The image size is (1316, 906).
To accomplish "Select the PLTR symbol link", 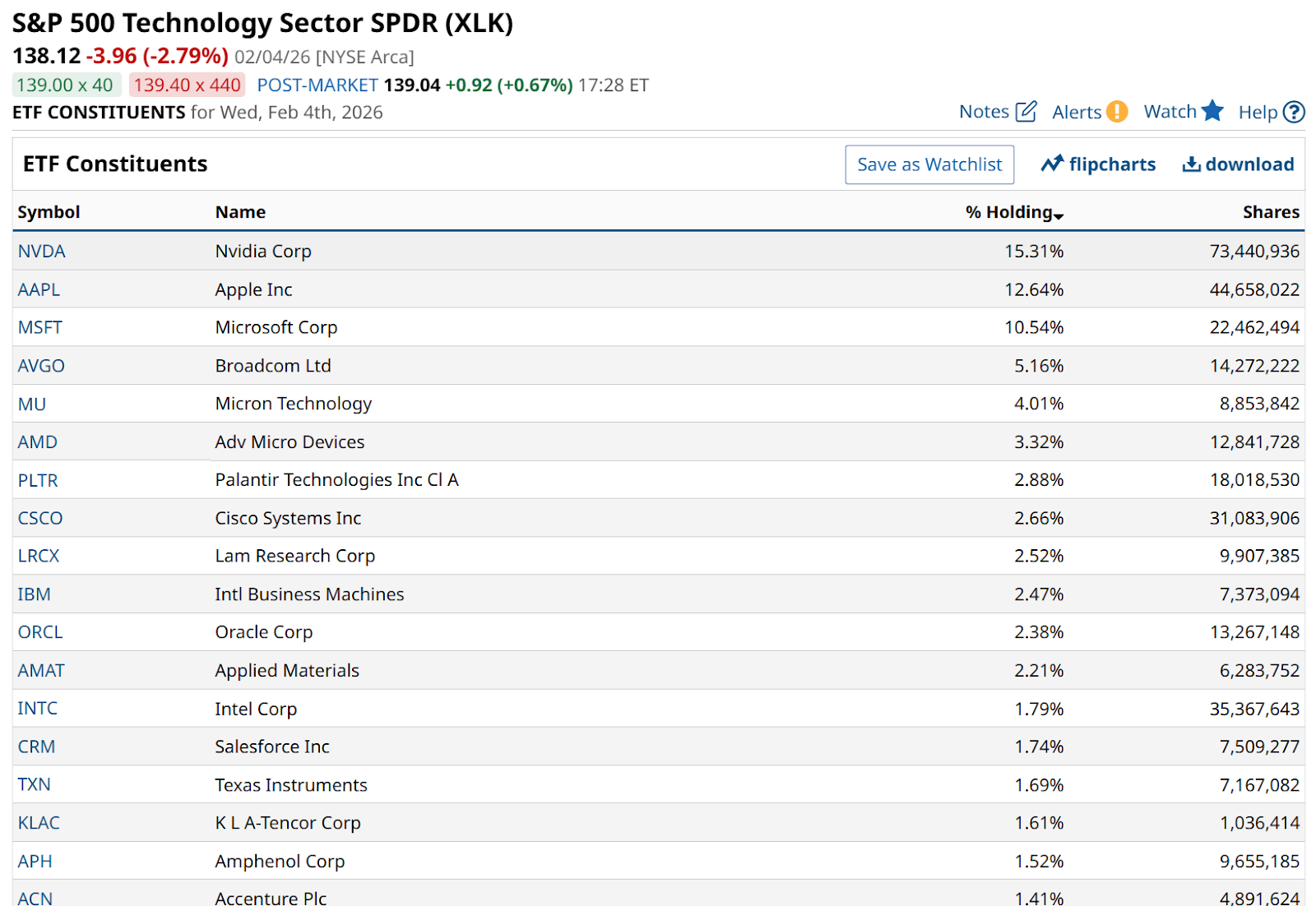I will pos(38,480).
